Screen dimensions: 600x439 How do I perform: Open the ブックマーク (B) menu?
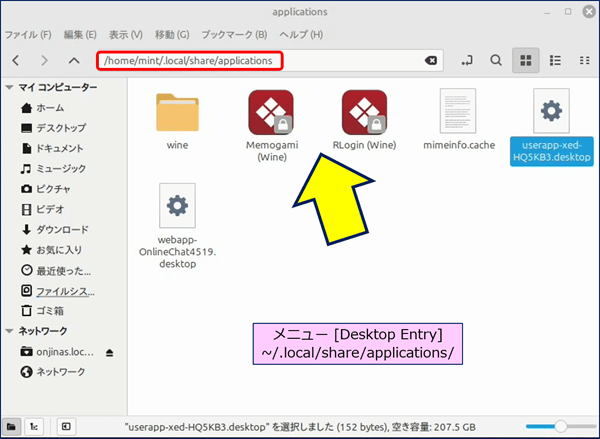coord(234,35)
